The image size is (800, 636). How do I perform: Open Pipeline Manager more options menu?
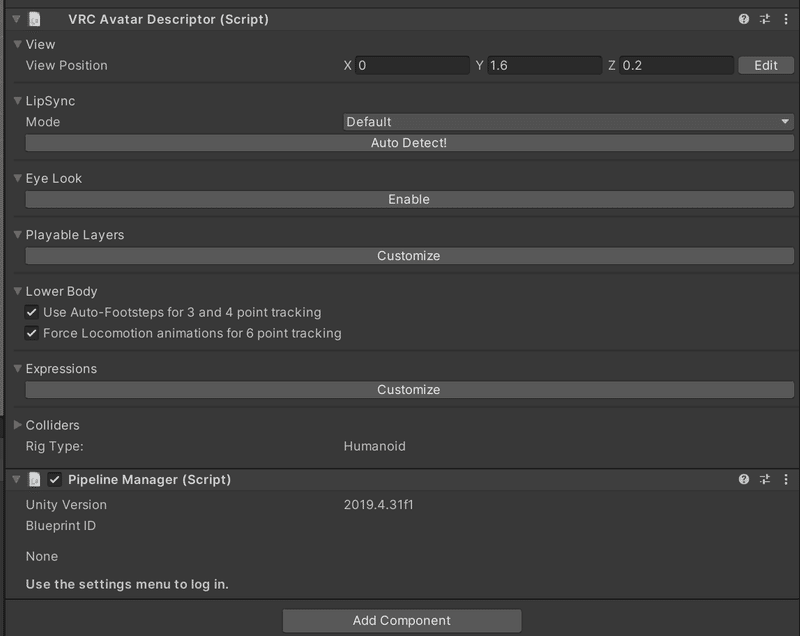[786, 479]
